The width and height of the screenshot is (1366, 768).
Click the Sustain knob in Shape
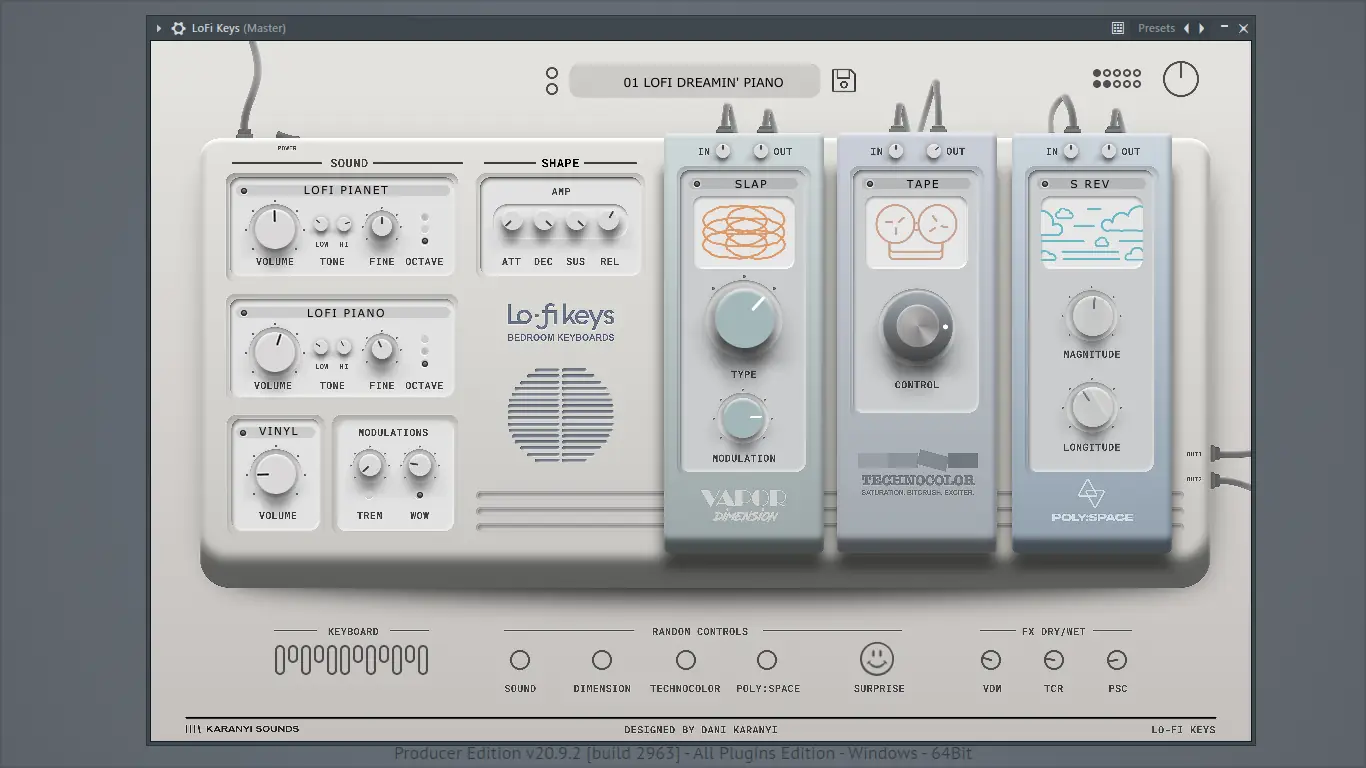[x=576, y=221]
